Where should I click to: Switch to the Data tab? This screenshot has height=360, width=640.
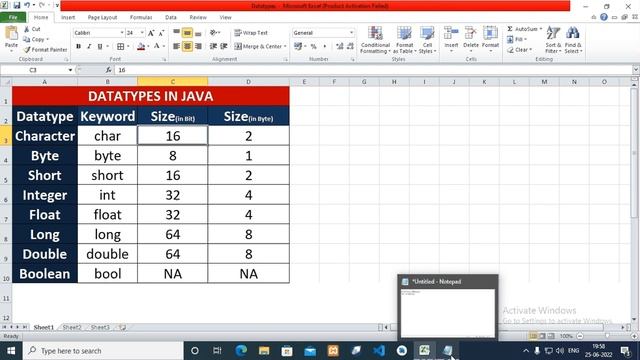tap(171, 18)
